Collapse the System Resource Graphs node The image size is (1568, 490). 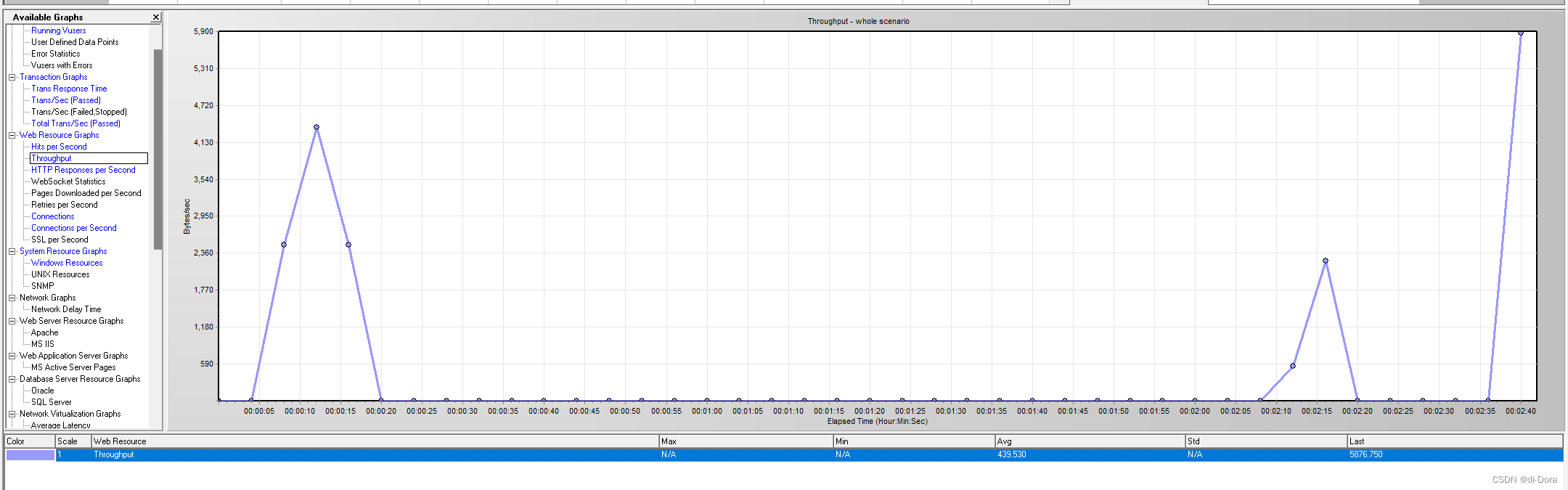coord(12,251)
